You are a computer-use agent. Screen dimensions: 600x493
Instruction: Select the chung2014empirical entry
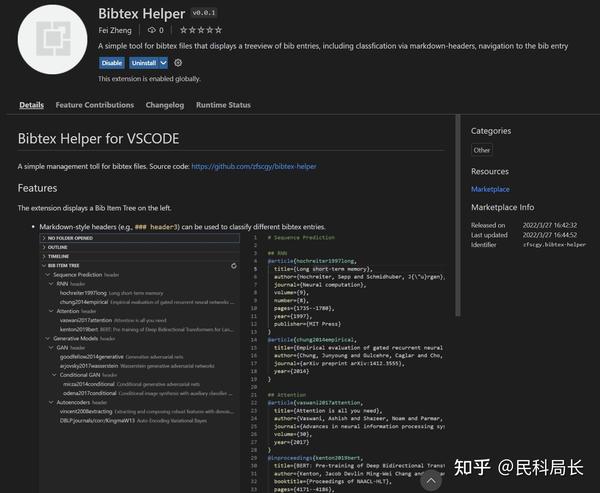(140, 302)
